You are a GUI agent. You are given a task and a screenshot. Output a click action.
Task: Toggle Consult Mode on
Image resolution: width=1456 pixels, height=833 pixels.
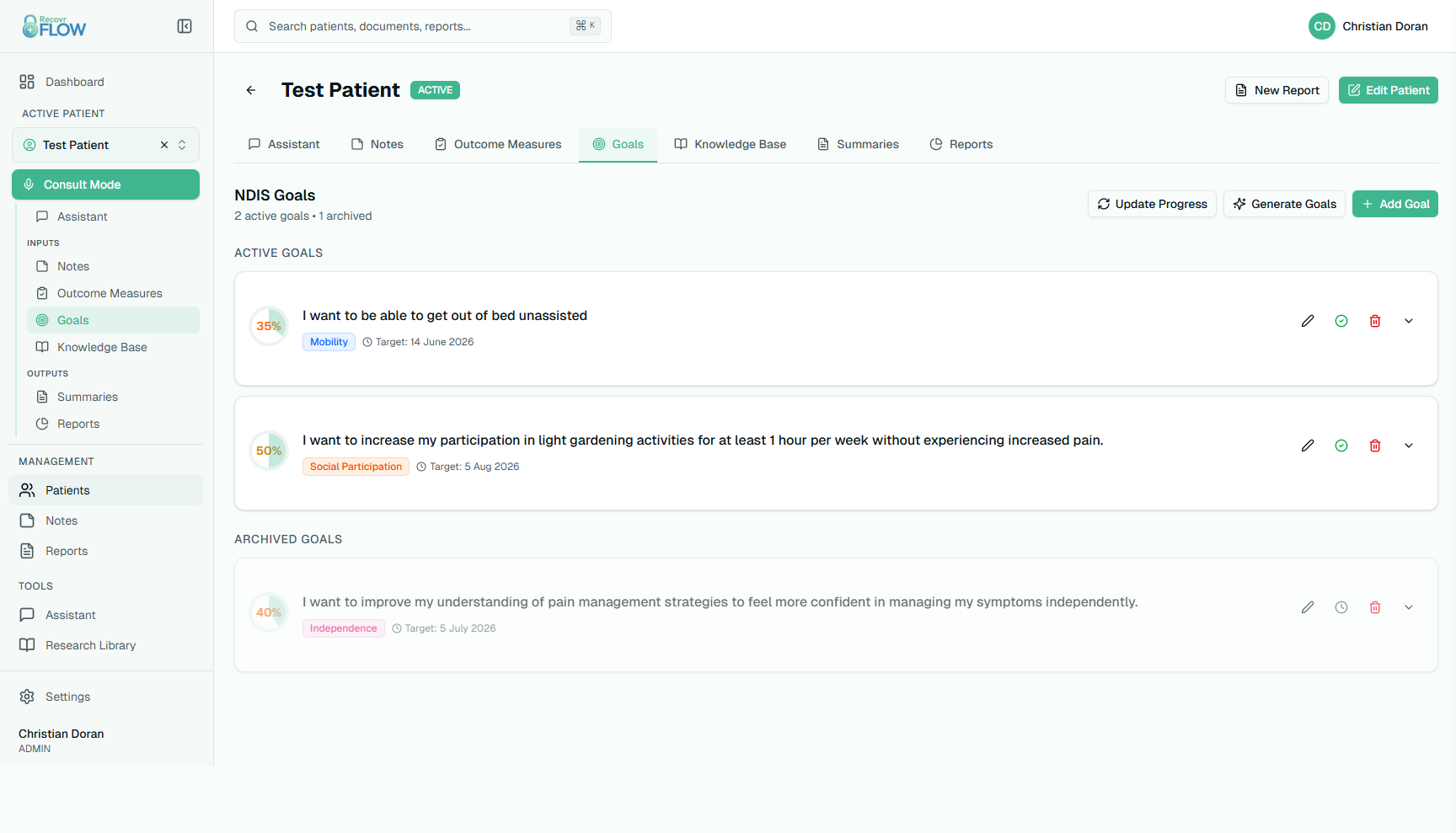tap(105, 184)
